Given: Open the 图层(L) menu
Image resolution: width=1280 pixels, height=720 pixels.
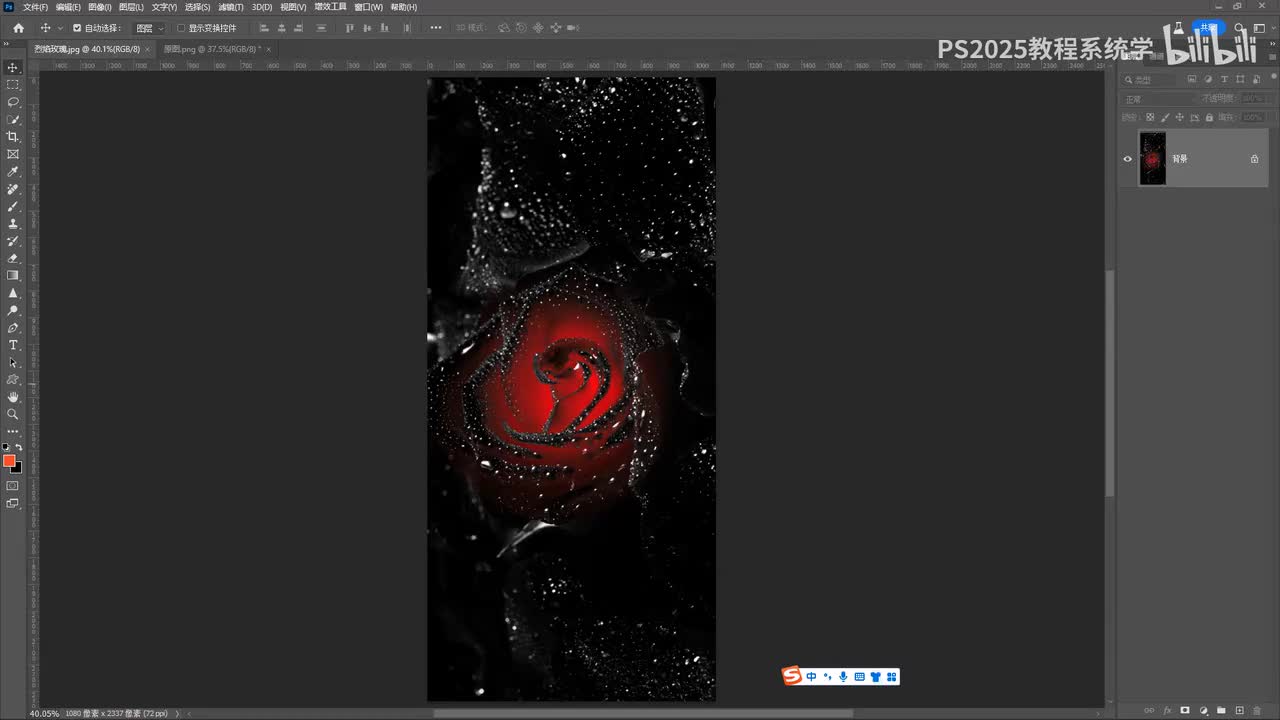Looking at the screenshot, I should coord(131,7).
